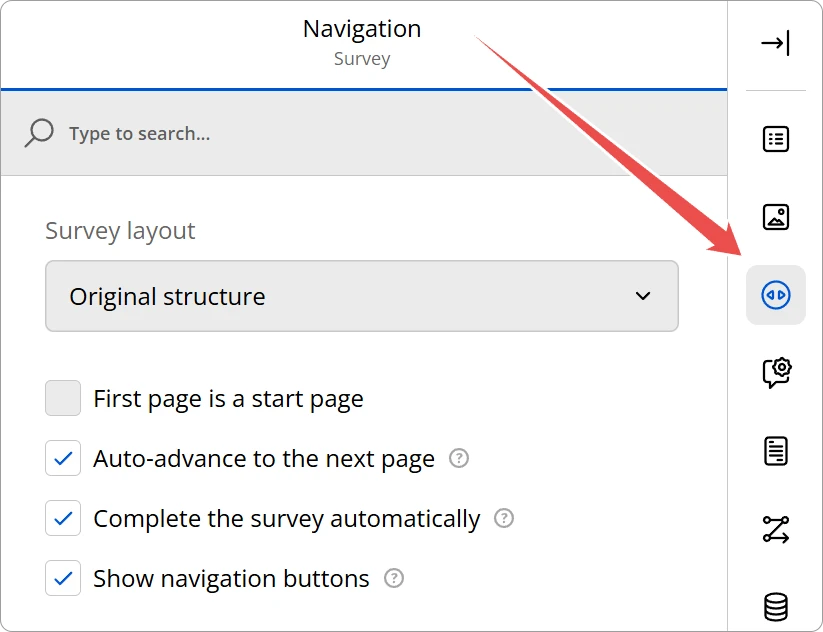Click the magnifying glass search icon
Viewport: 823px width, 632px height.
[x=39, y=133]
